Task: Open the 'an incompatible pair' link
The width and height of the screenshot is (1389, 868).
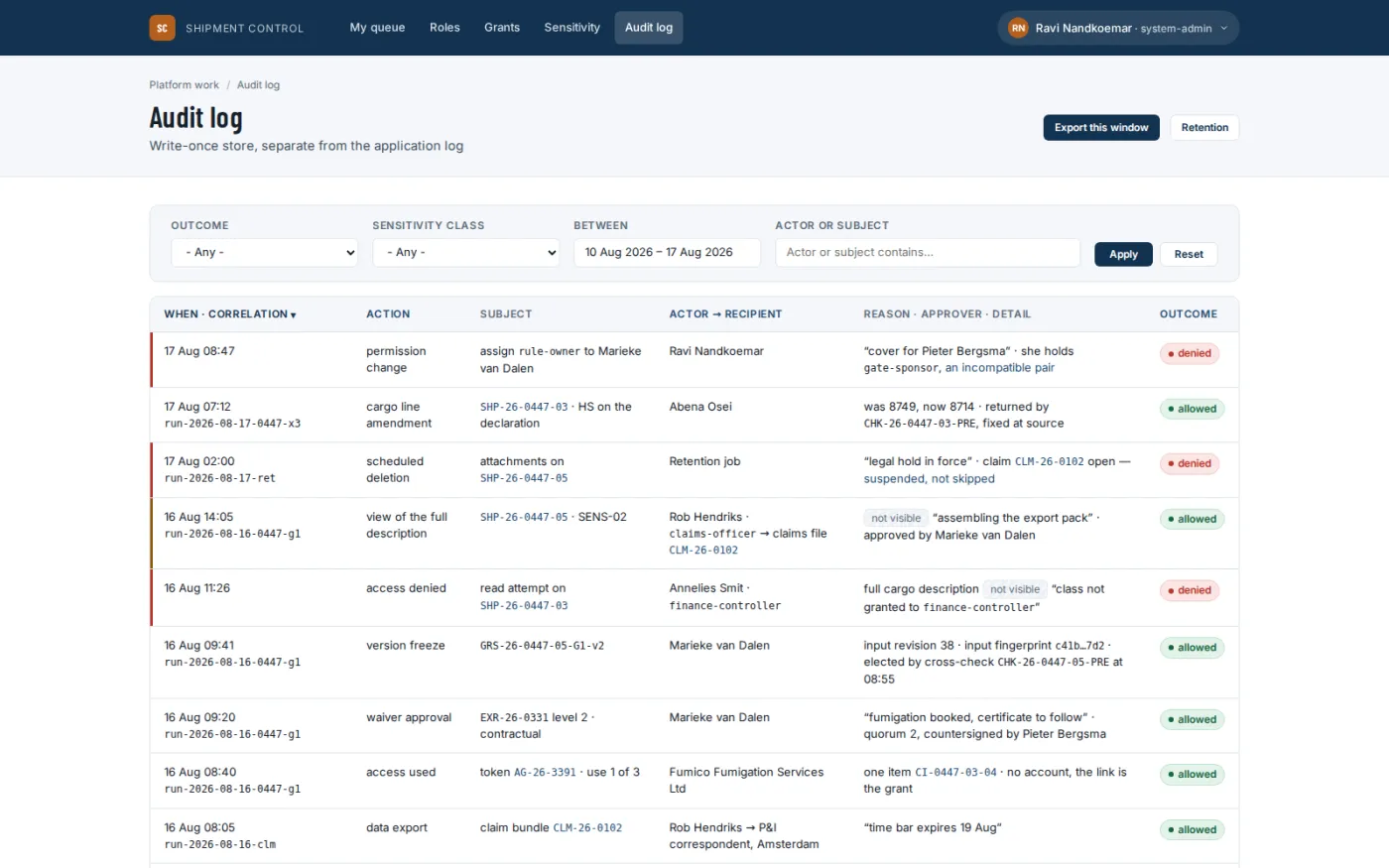Action: (1000, 368)
